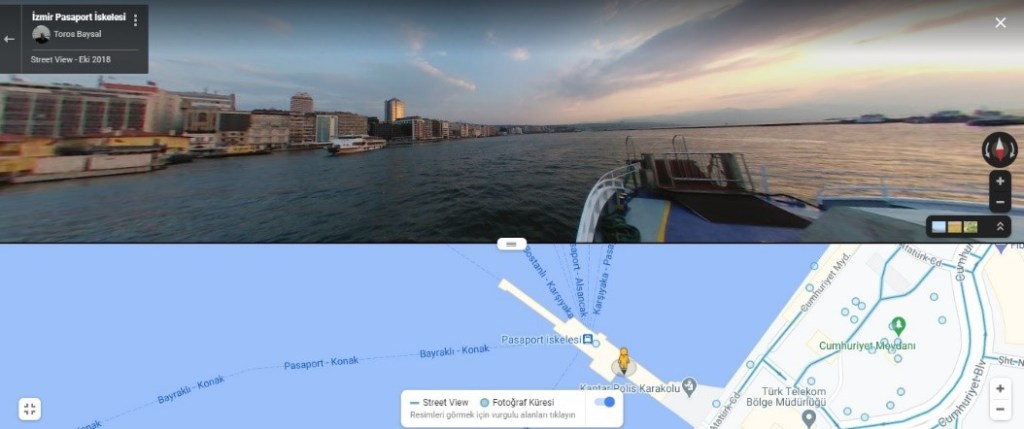This screenshot has width=1024, height=429.
Task: Zoom out of the Street View panorama
Action: [x=999, y=202]
